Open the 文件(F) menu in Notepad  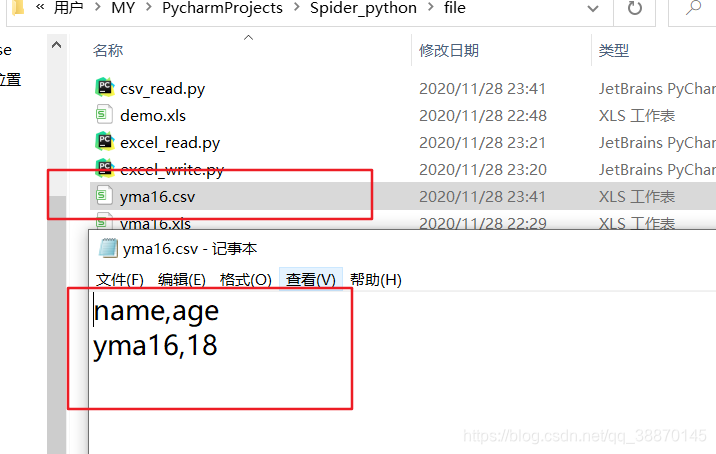(120, 280)
